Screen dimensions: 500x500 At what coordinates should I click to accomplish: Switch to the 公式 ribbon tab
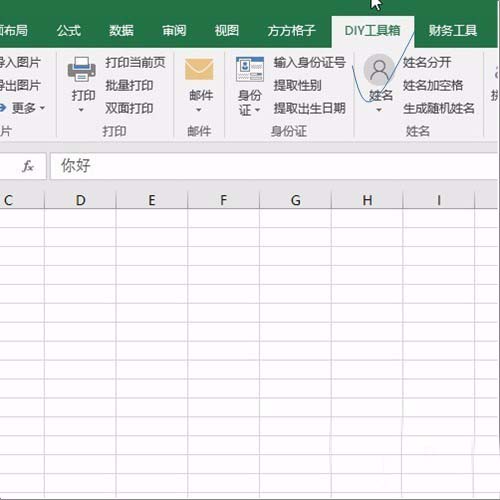click(x=69, y=31)
